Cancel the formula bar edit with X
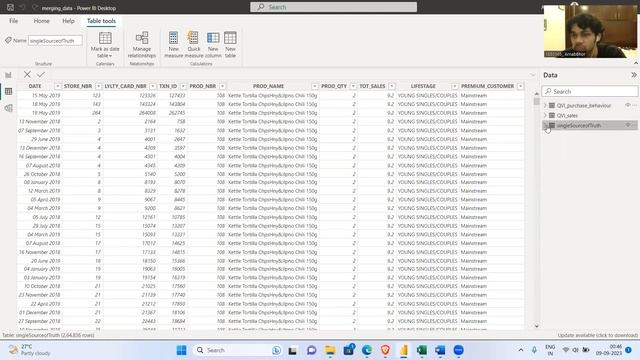The image size is (640, 360). tap(27, 74)
